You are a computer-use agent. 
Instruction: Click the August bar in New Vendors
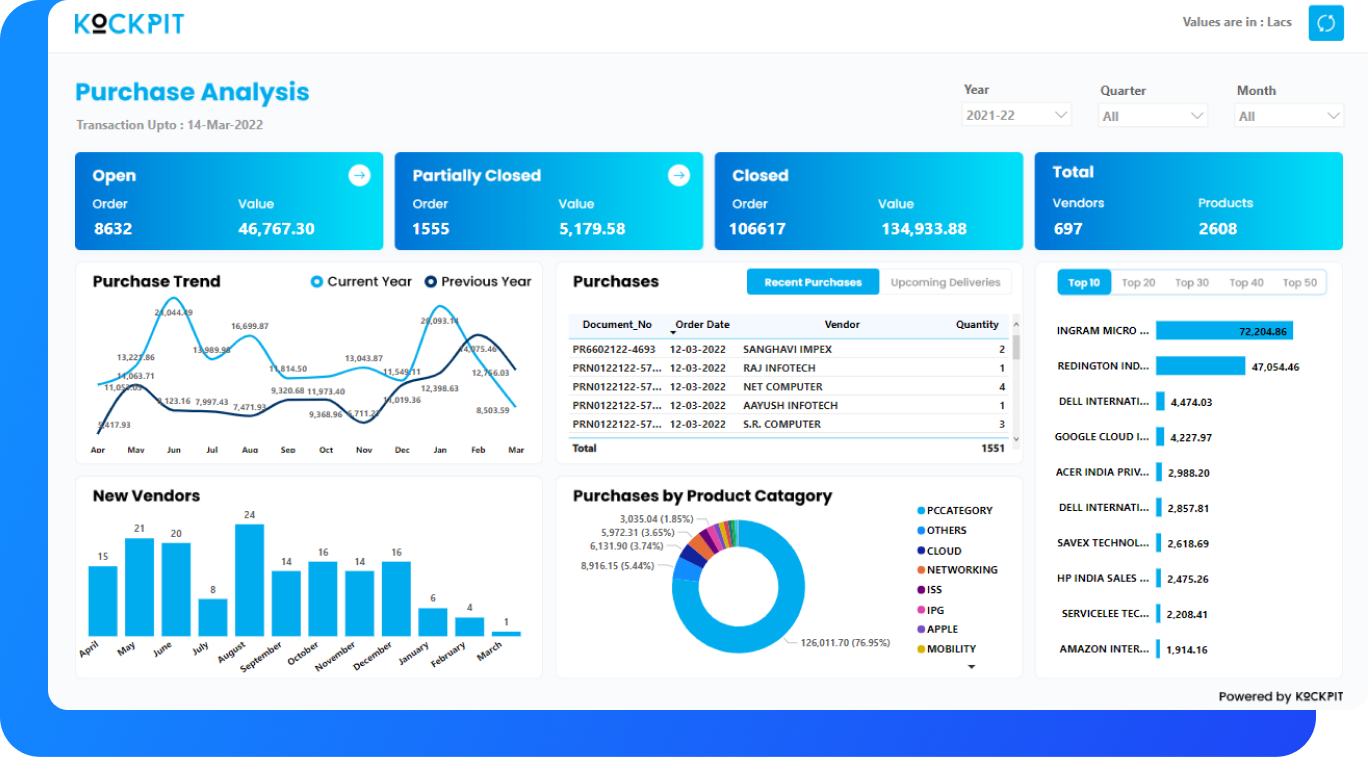(x=249, y=580)
